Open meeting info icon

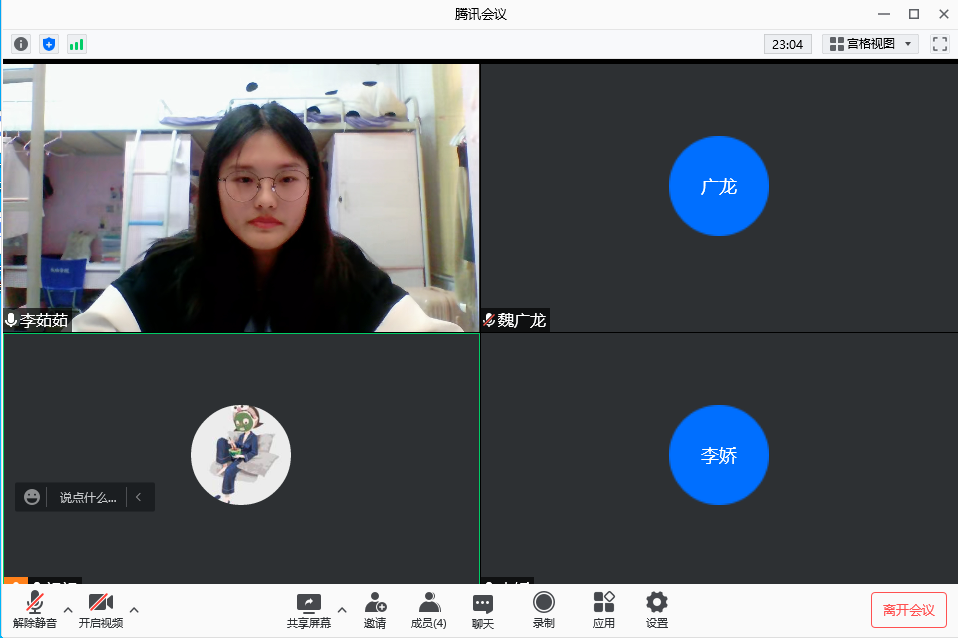tap(20, 44)
